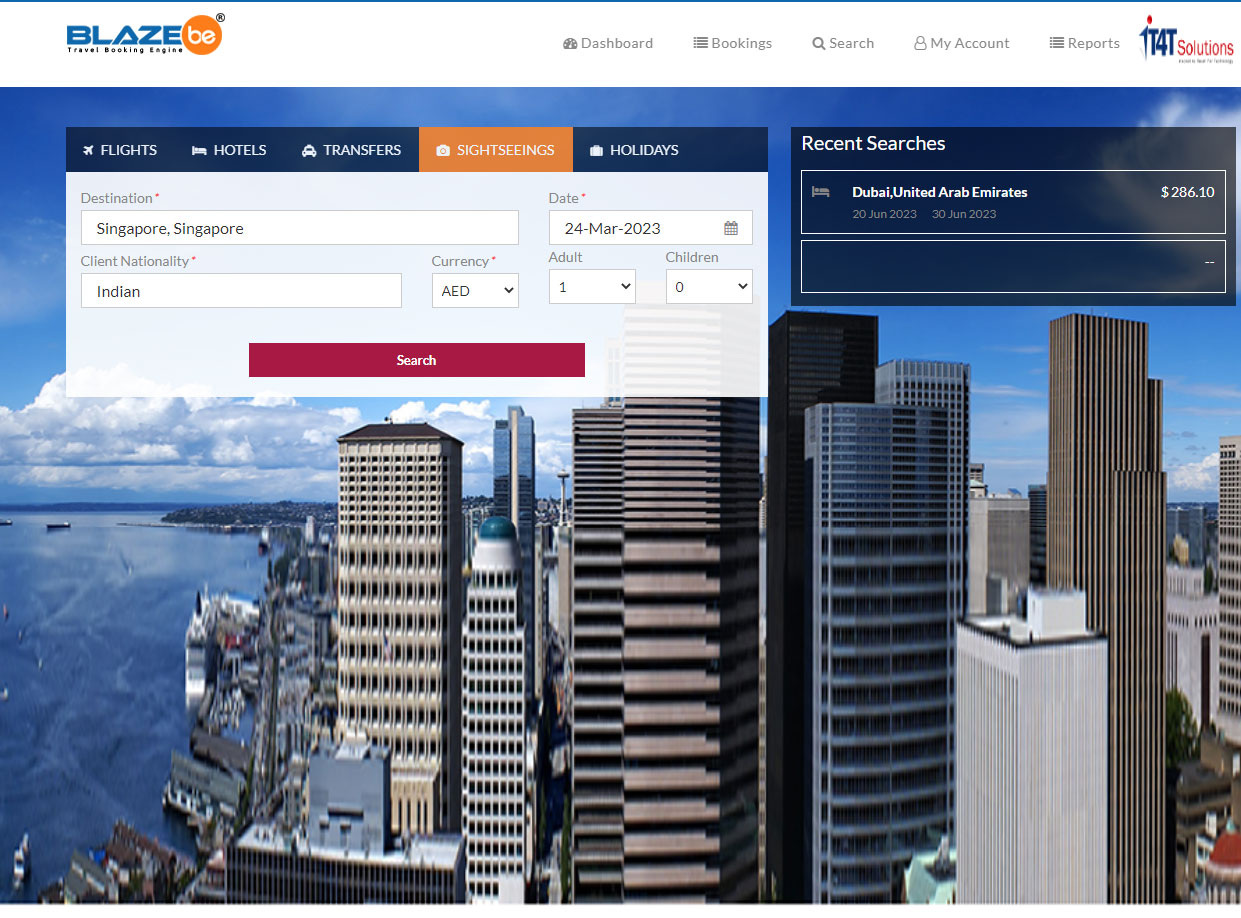Image resolution: width=1241 pixels, height=918 pixels.
Task: Click the magnifier icon beside Search
Action: 819,44
